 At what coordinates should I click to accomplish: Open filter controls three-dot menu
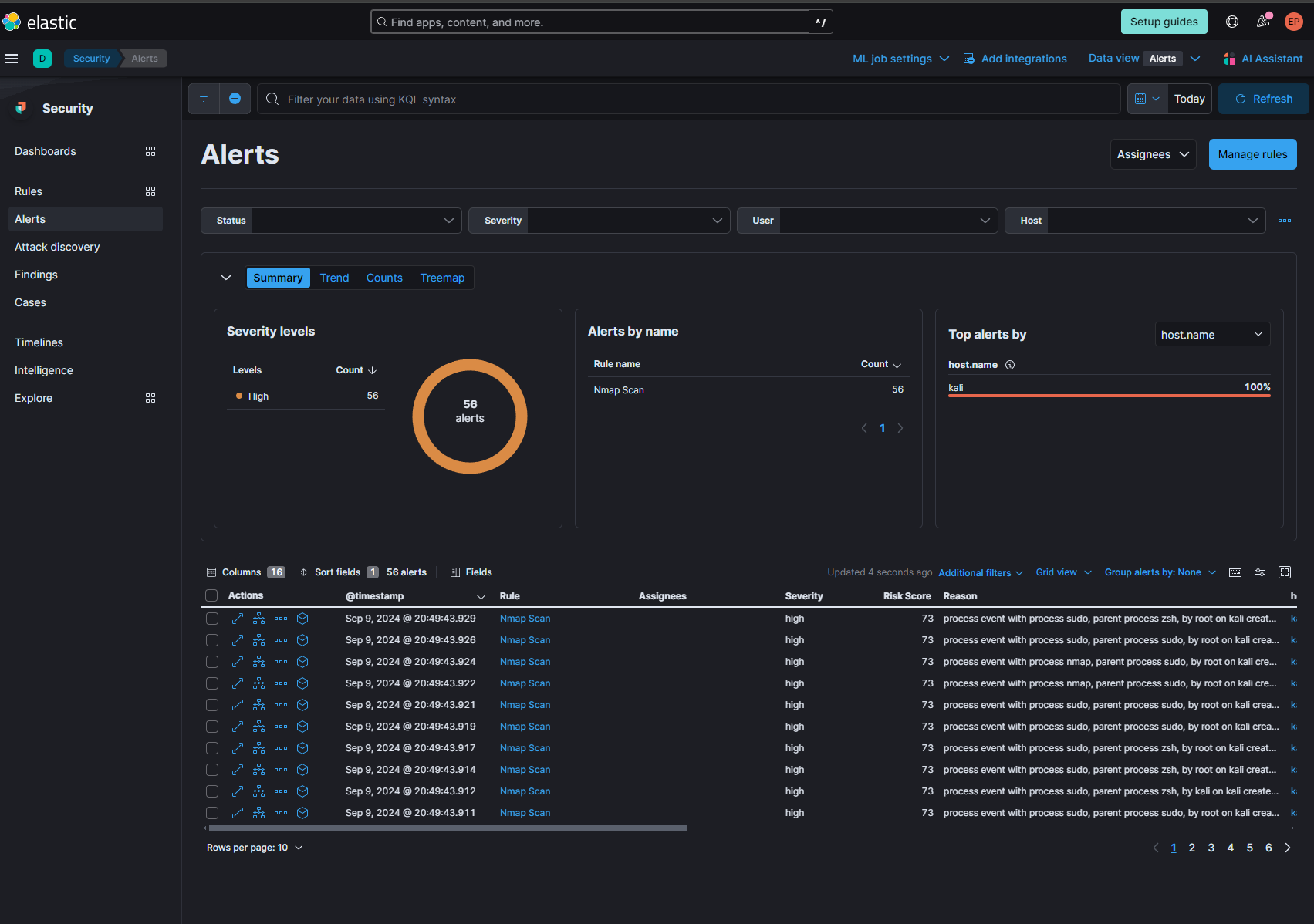coord(1285,221)
